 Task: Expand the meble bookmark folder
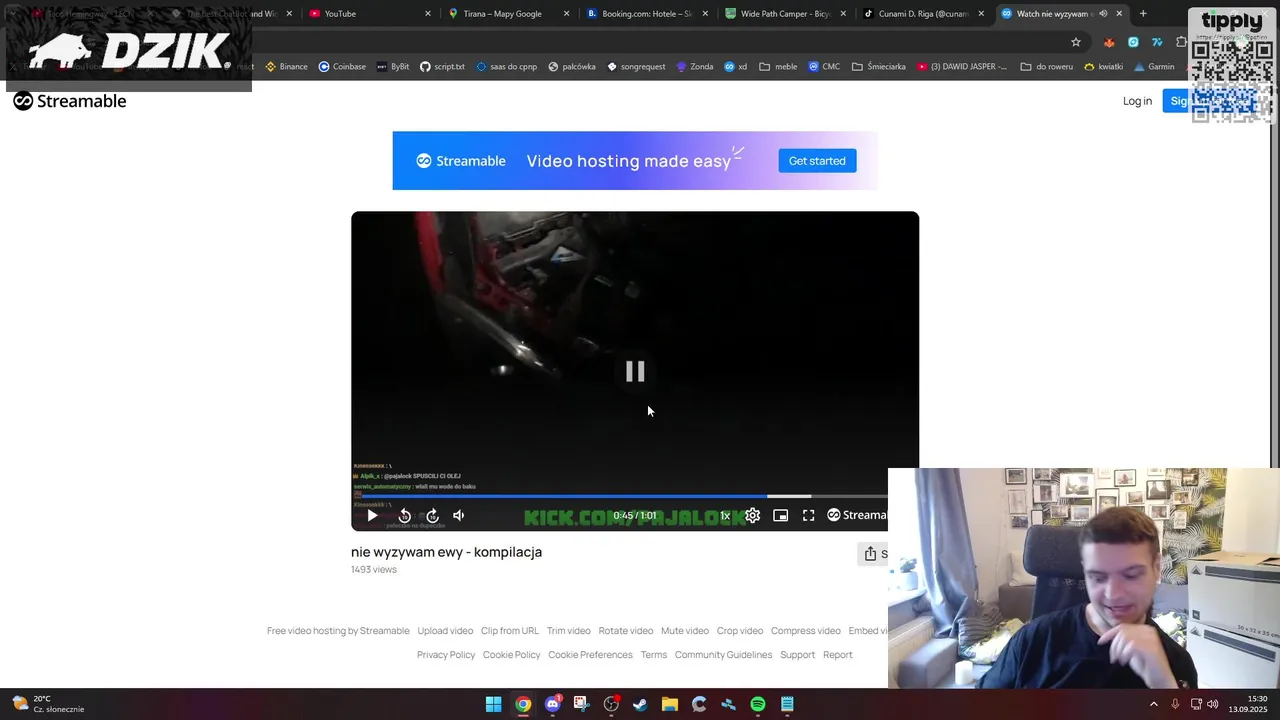[779, 67]
